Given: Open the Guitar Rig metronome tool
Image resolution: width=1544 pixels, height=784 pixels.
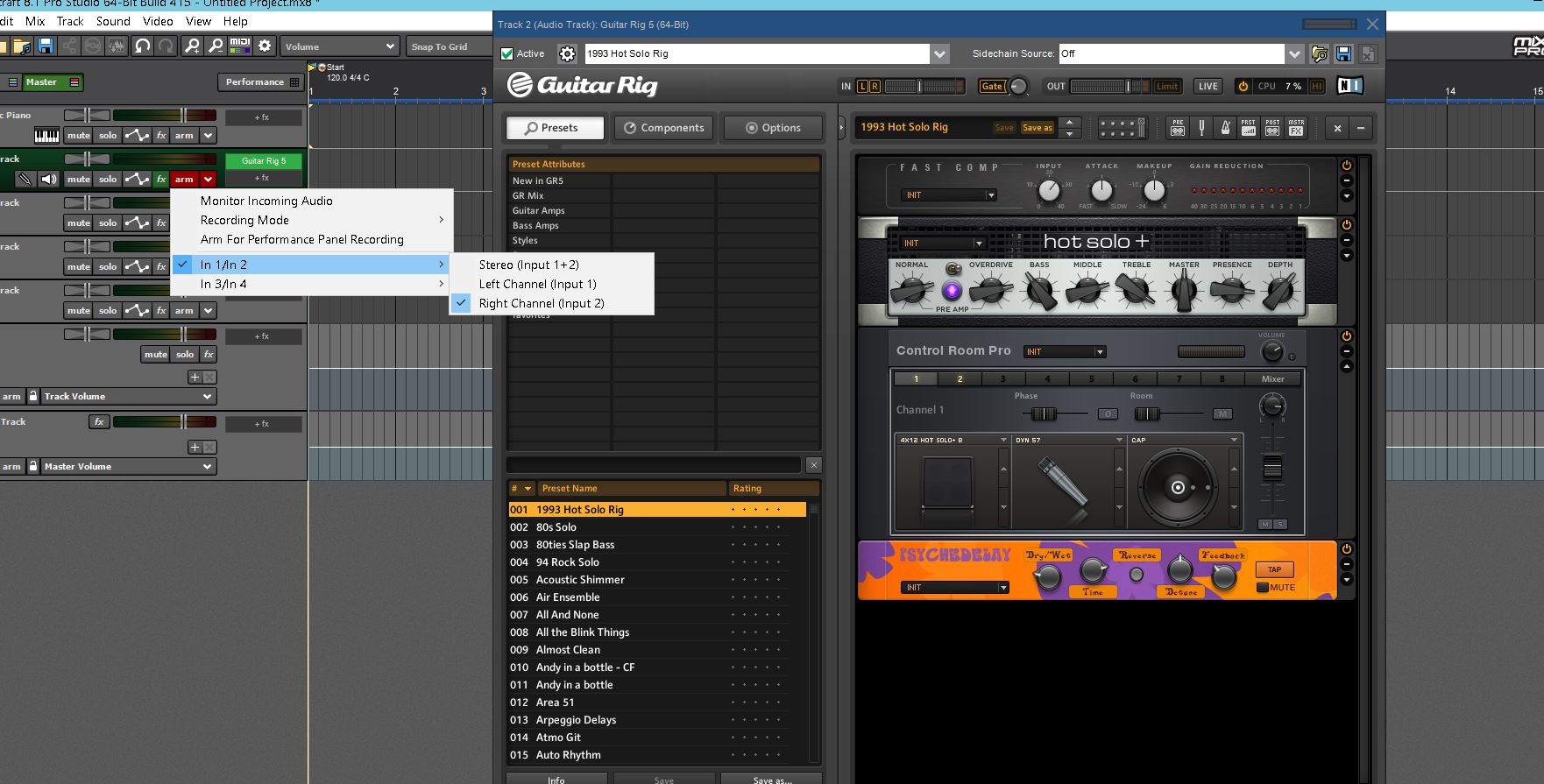Looking at the screenshot, I should coord(1225,128).
